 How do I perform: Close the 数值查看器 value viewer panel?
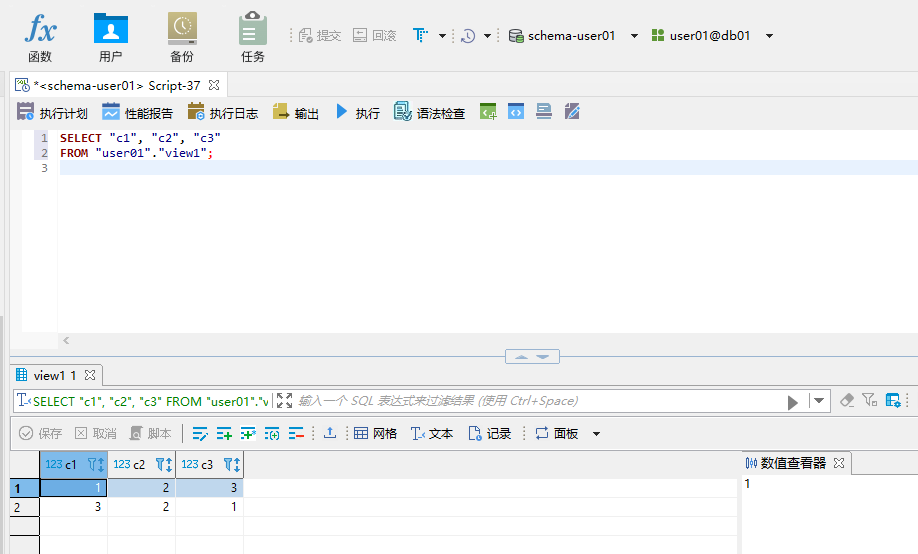840,463
